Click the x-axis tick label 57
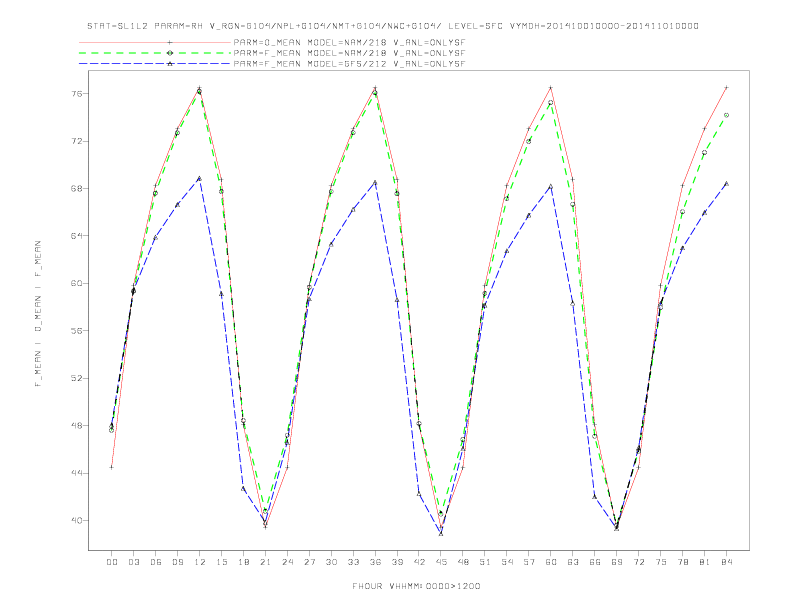 tap(529, 562)
